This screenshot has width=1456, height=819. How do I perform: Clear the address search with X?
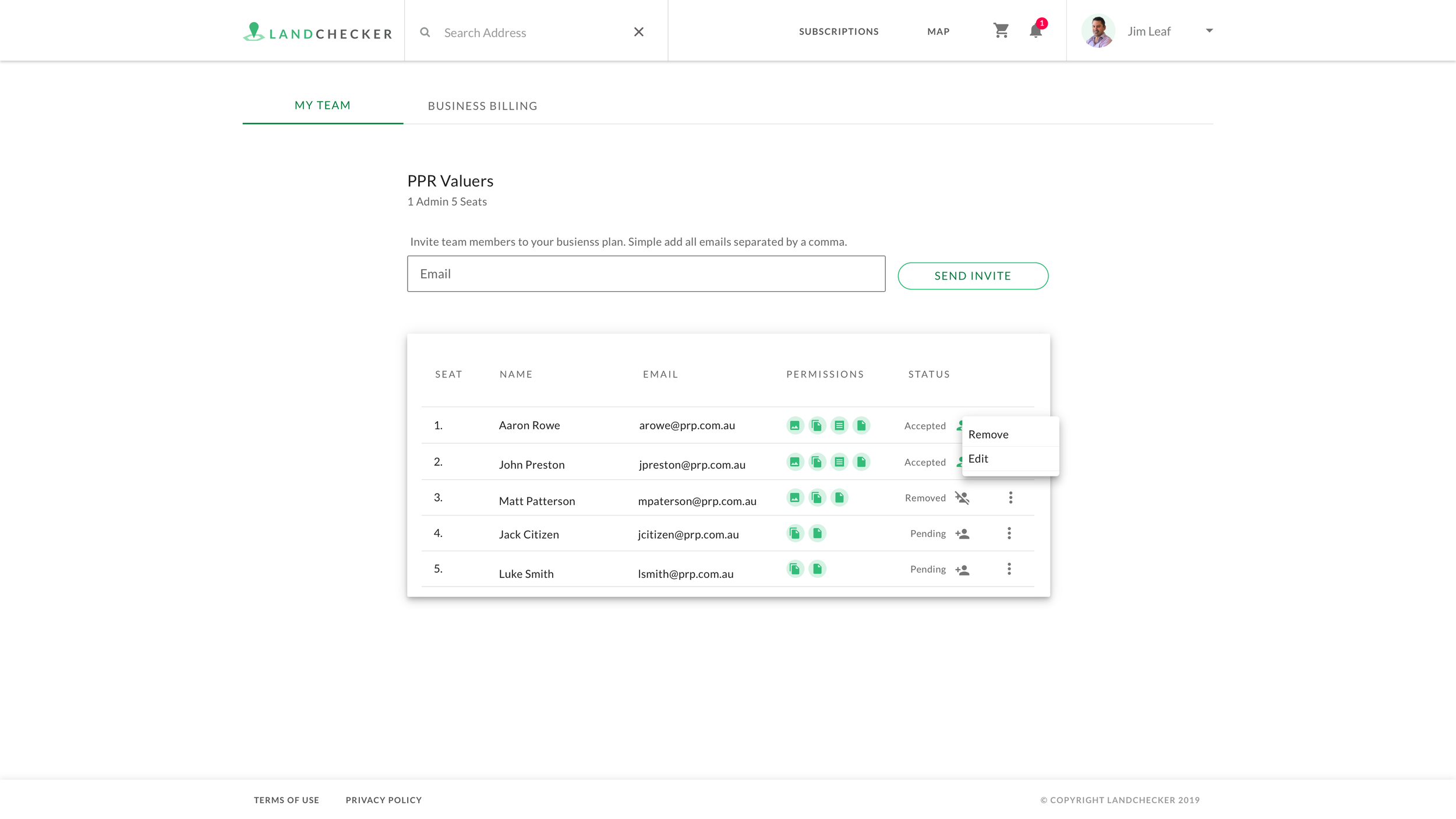click(x=639, y=32)
